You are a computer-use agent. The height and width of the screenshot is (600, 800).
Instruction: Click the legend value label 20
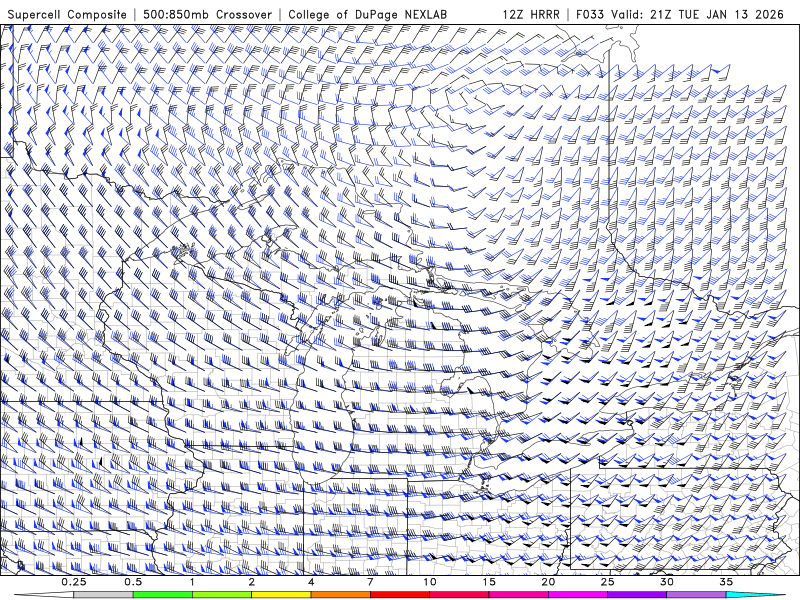tap(548, 582)
